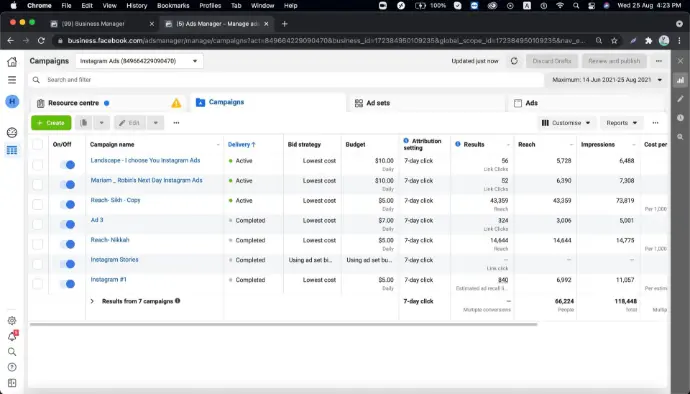Click the green Create button

51,123
